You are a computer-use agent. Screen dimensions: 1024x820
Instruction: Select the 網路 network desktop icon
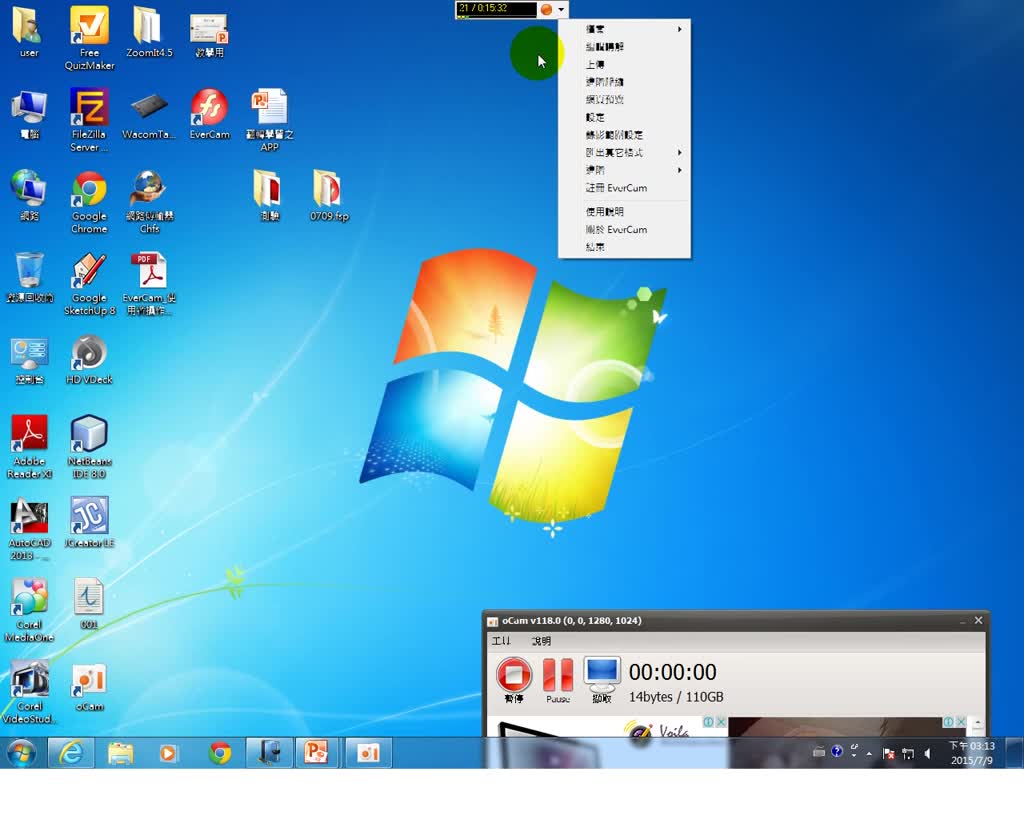[29, 196]
